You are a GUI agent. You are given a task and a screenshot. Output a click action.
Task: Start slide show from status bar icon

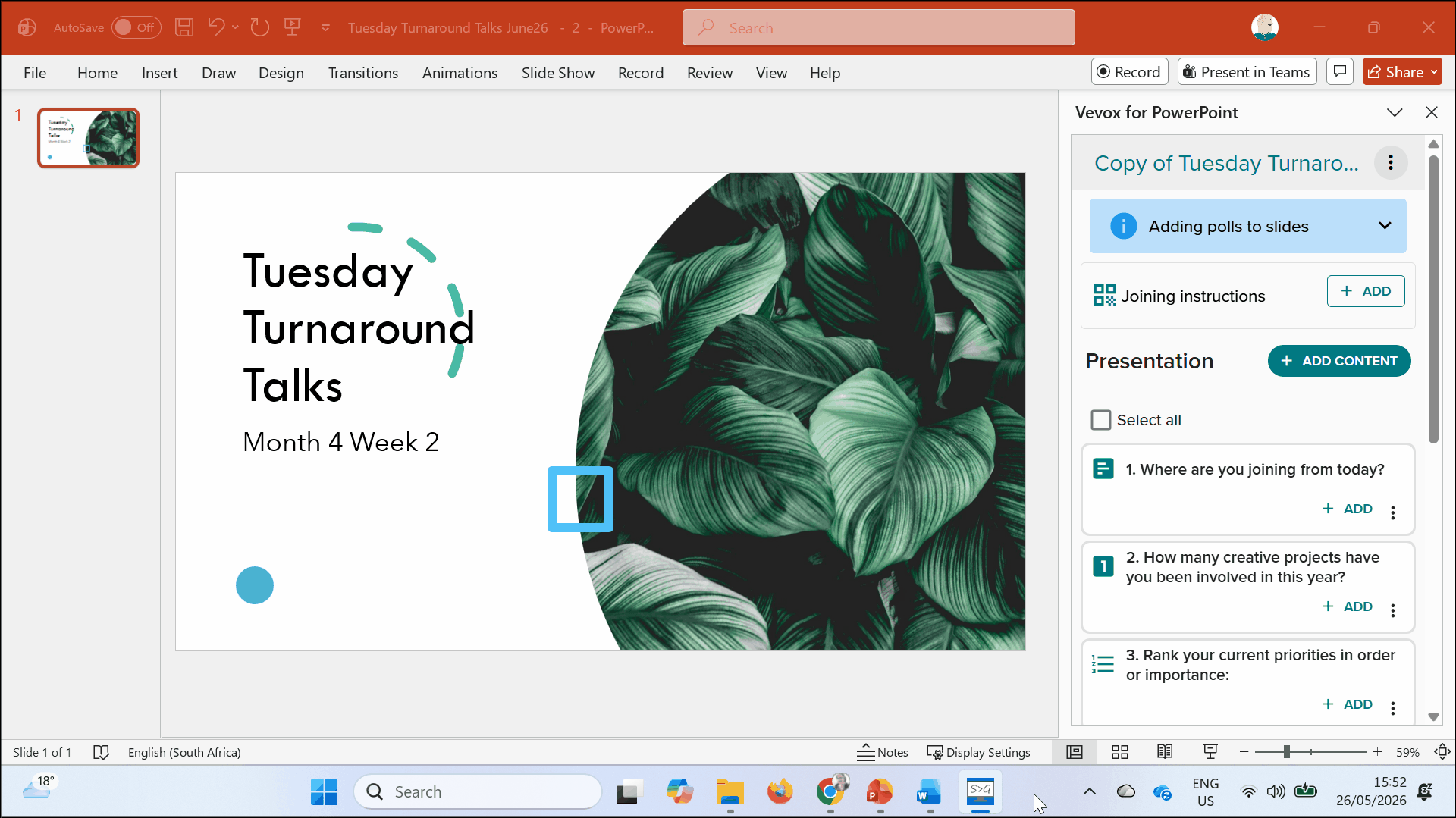click(x=1210, y=752)
